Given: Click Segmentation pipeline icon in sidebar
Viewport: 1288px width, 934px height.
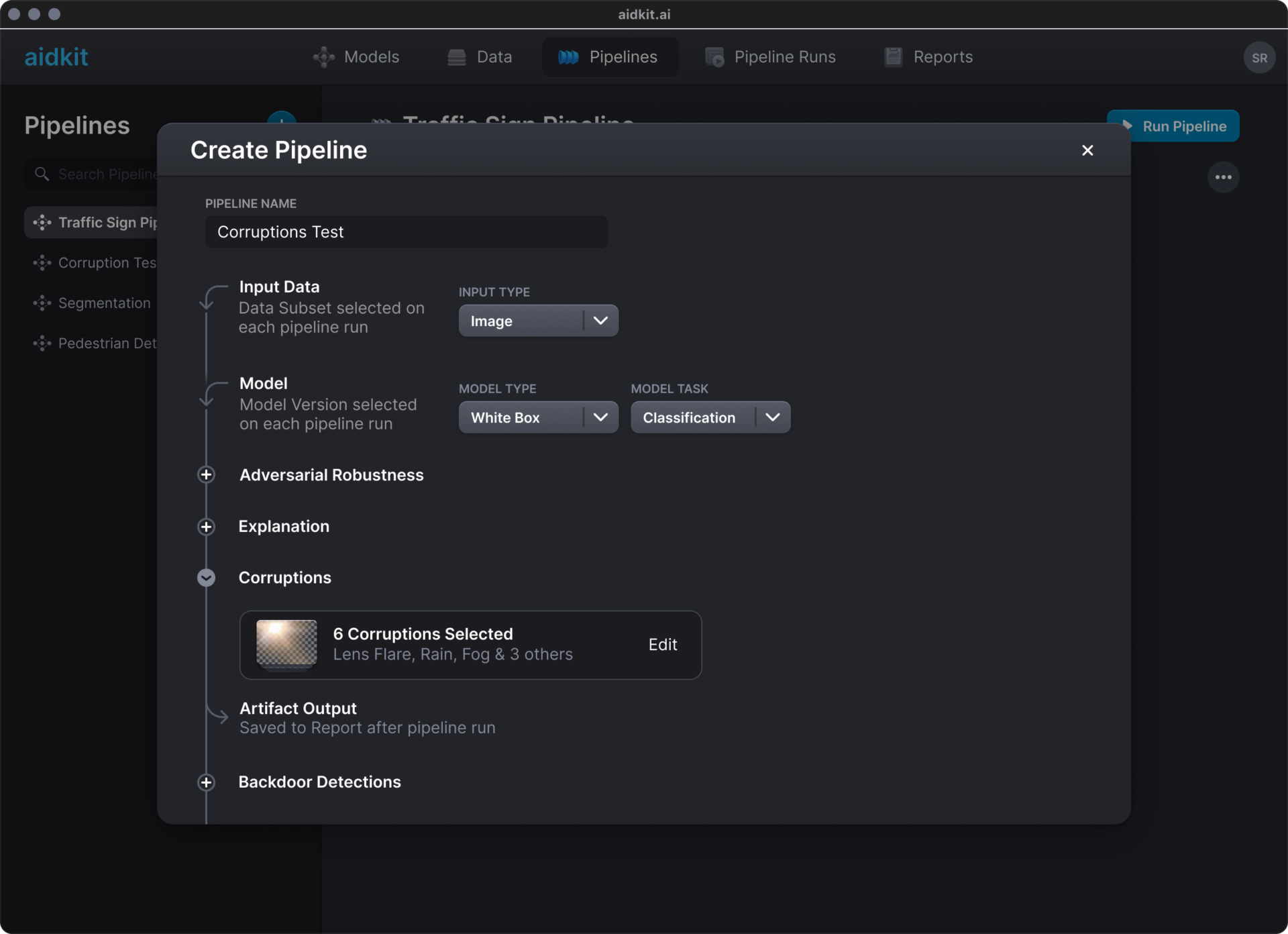Looking at the screenshot, I should (x=42, y=303).
